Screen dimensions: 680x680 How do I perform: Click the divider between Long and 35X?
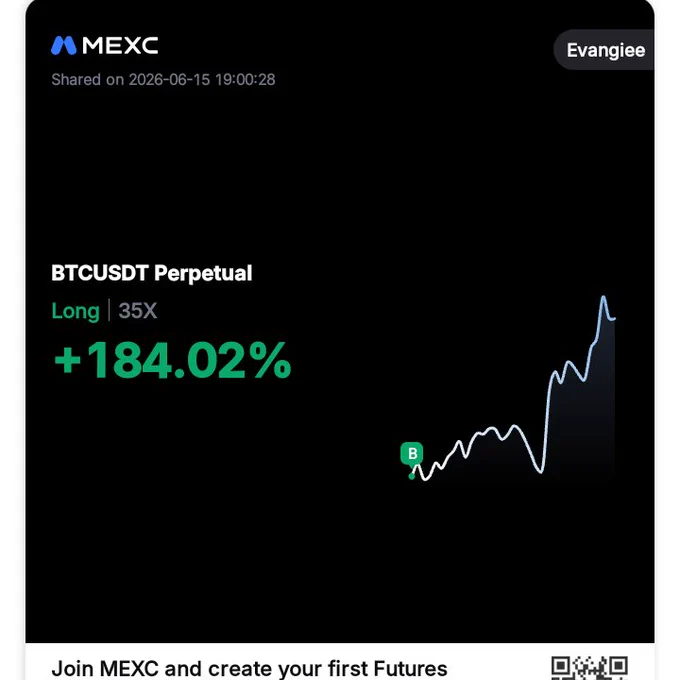click(109, 311)
